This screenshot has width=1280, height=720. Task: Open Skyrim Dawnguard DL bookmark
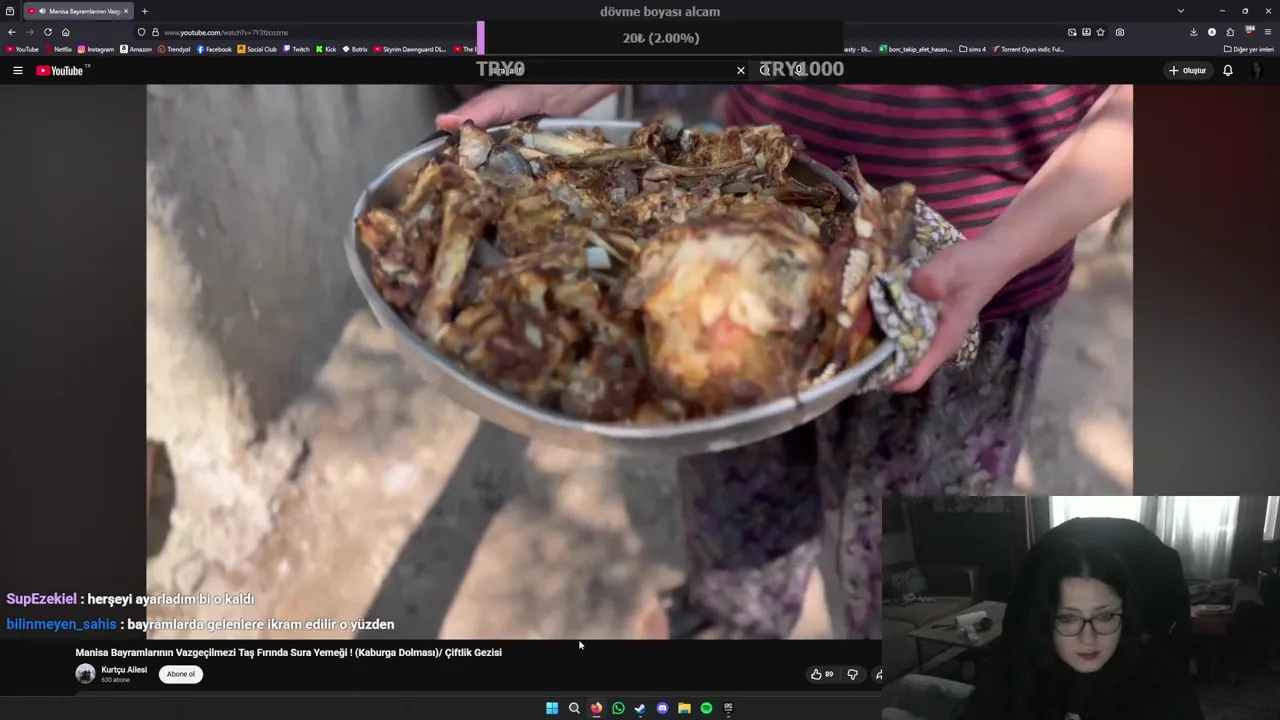(410, 49)
